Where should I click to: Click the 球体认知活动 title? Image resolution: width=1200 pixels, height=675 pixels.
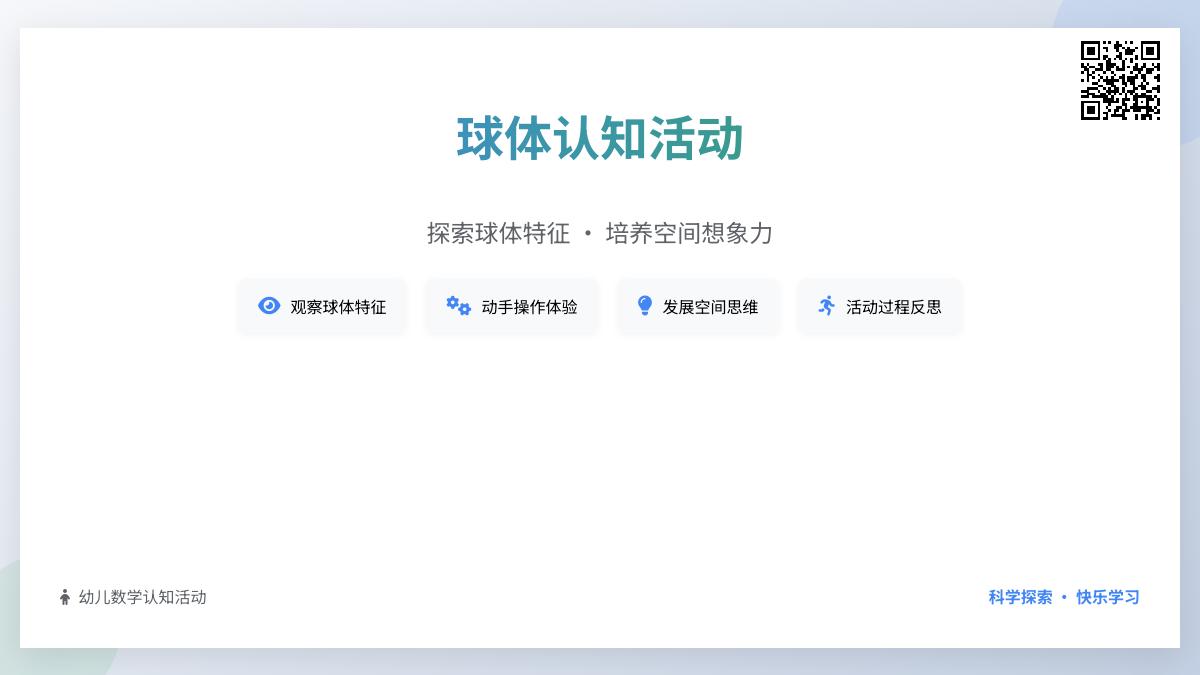point(600,139)
